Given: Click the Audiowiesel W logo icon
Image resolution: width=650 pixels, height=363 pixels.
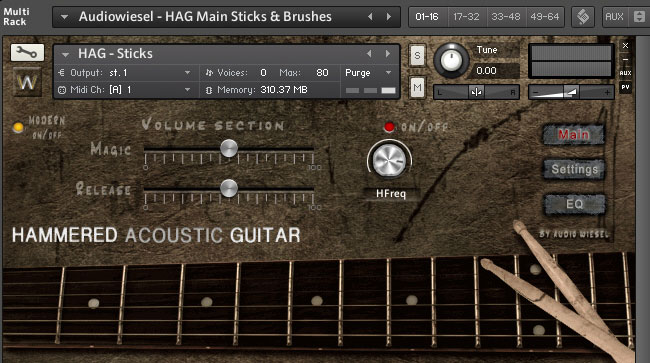Looking at the screenshot, I should coord(27,82).
